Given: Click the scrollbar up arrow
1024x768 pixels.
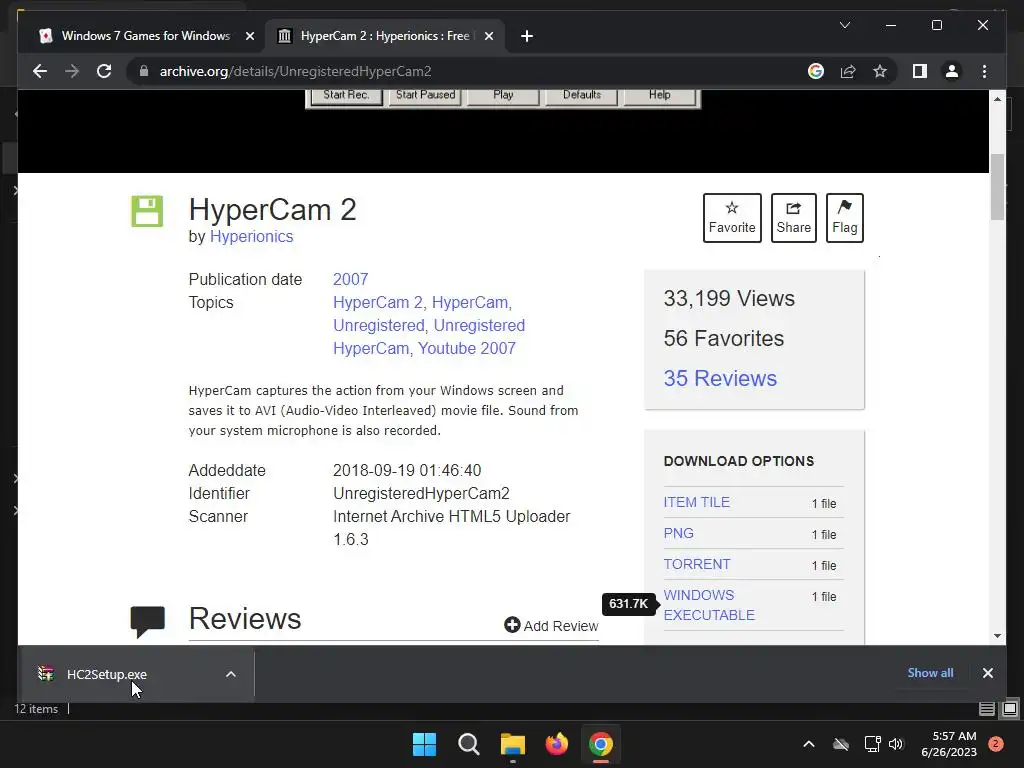Looking at the screenshot, I should click(x=997, y=99).
